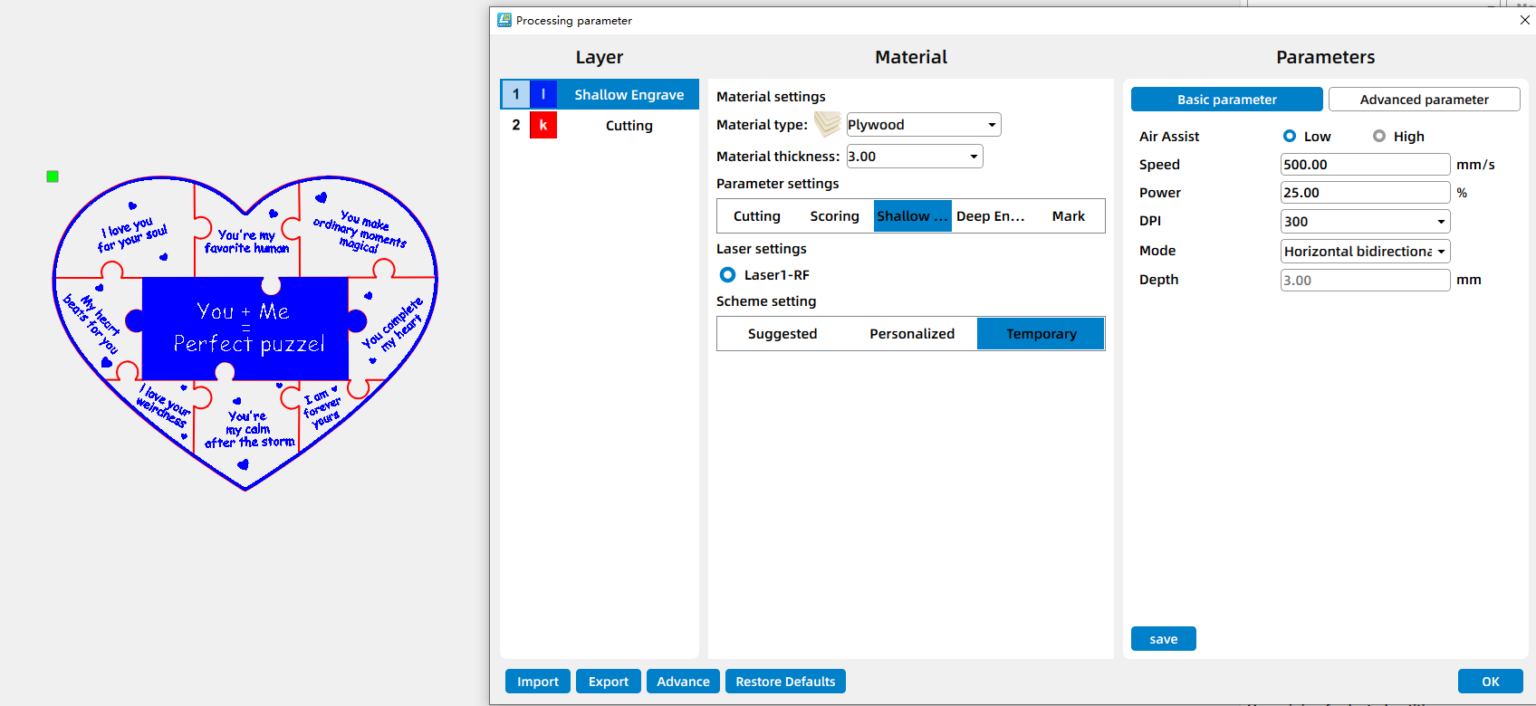Click into the Speed input field
1536x706 pixels.
click(1364, 164)
